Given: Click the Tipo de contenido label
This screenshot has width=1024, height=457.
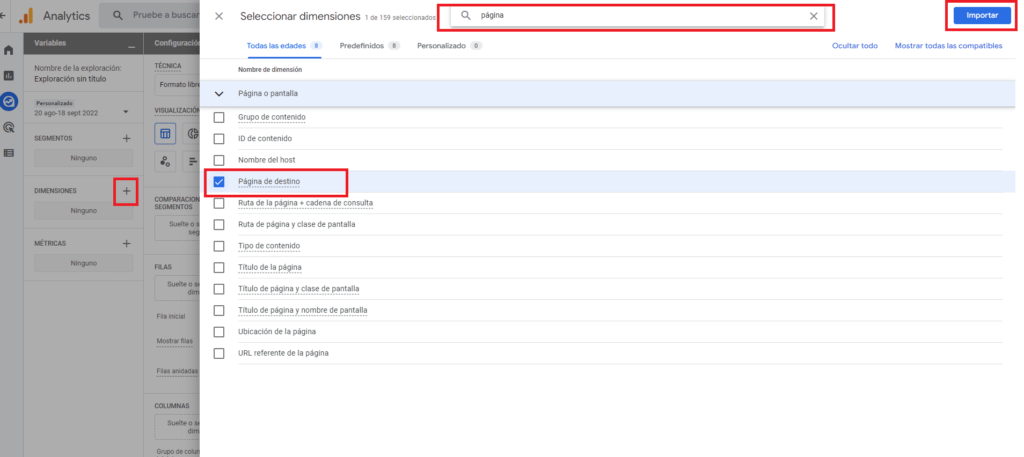Looking at the screenshot, I should tap(269, 246).
